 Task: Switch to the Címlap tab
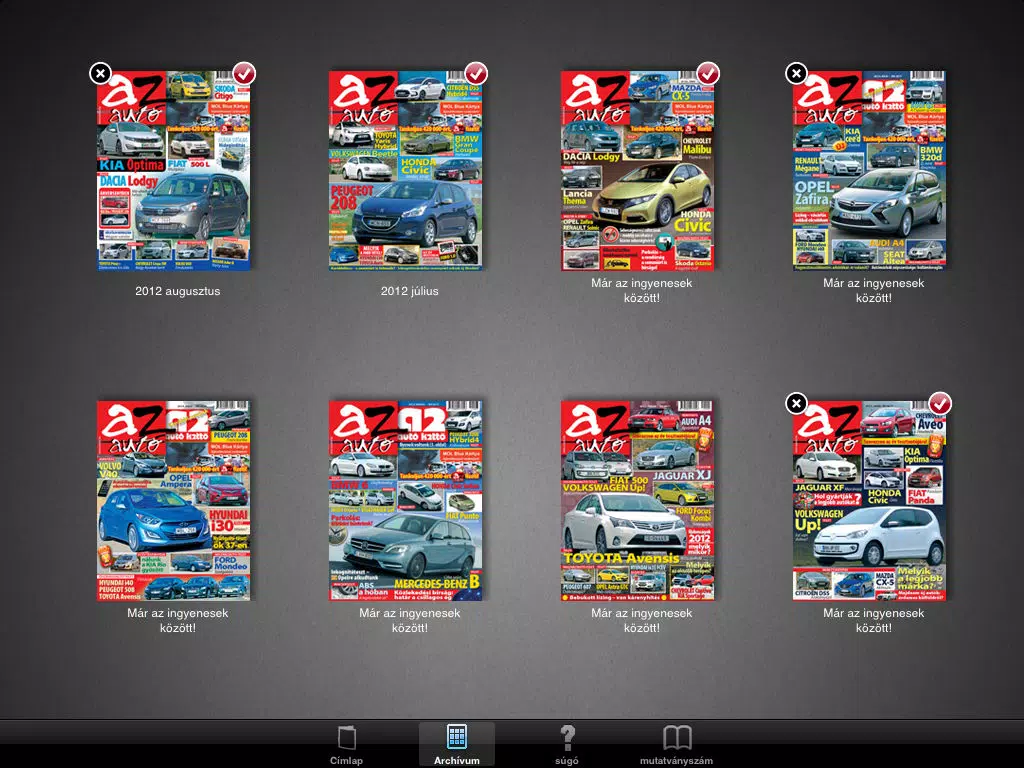pyautogui.click(x=346, y=744)
